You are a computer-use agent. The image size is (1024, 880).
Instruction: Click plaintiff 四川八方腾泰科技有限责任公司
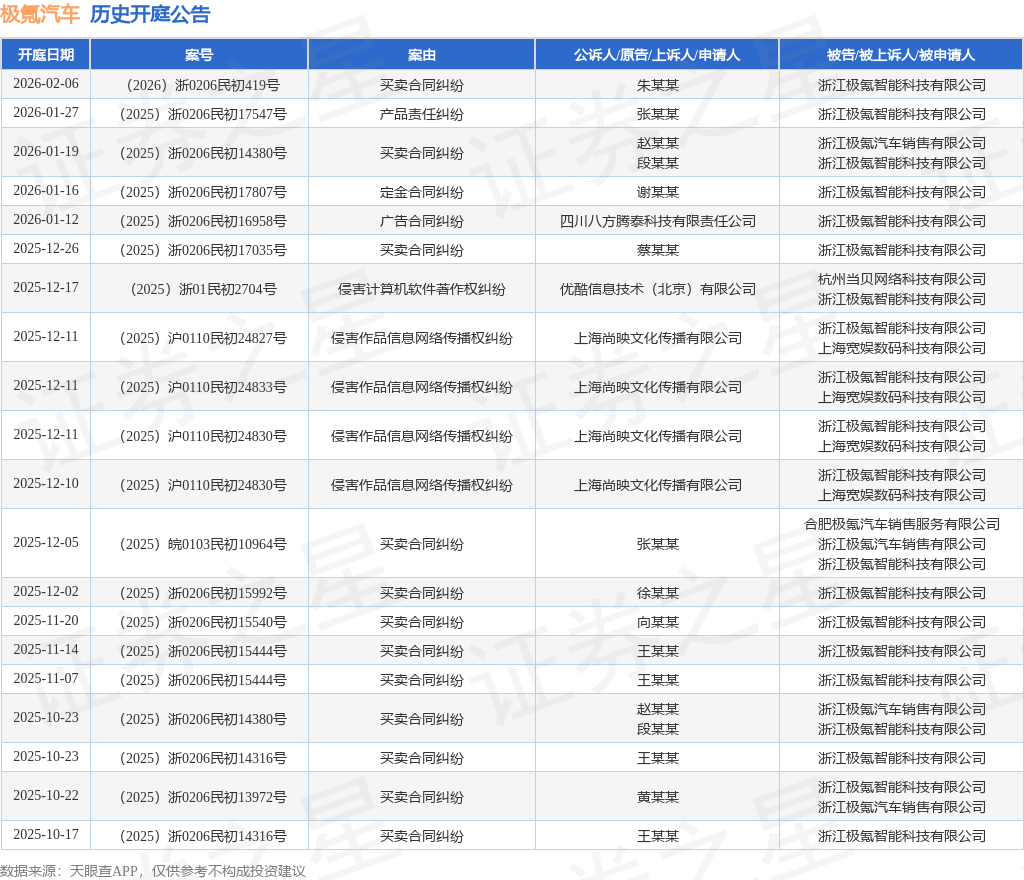[657, 221]
